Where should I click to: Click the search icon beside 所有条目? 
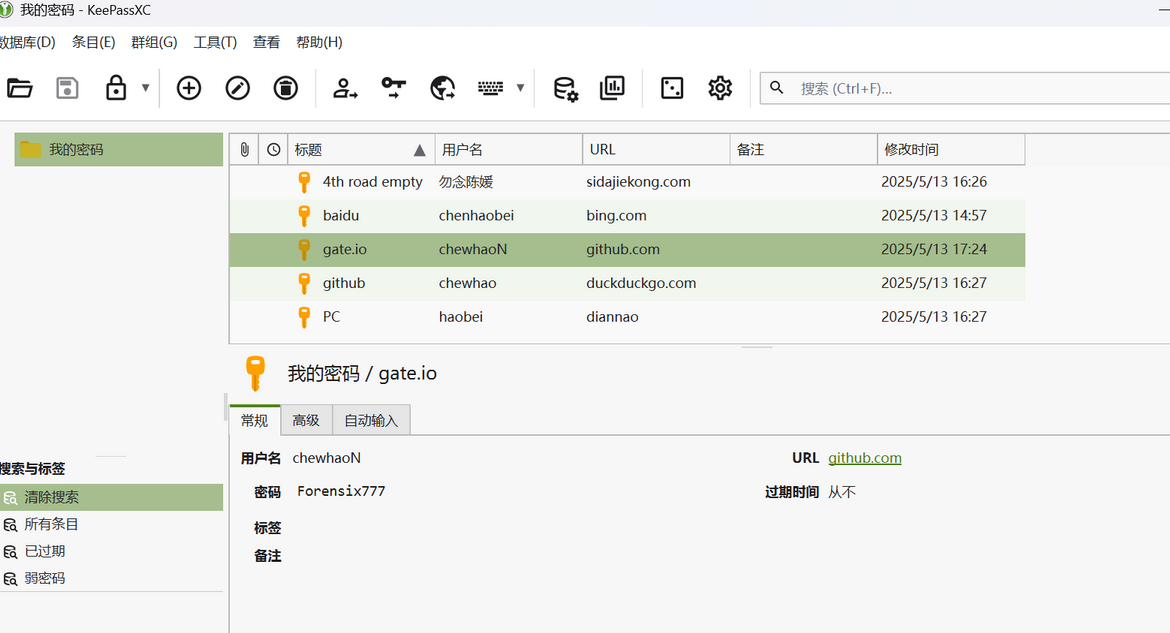[x=10, y=525]
